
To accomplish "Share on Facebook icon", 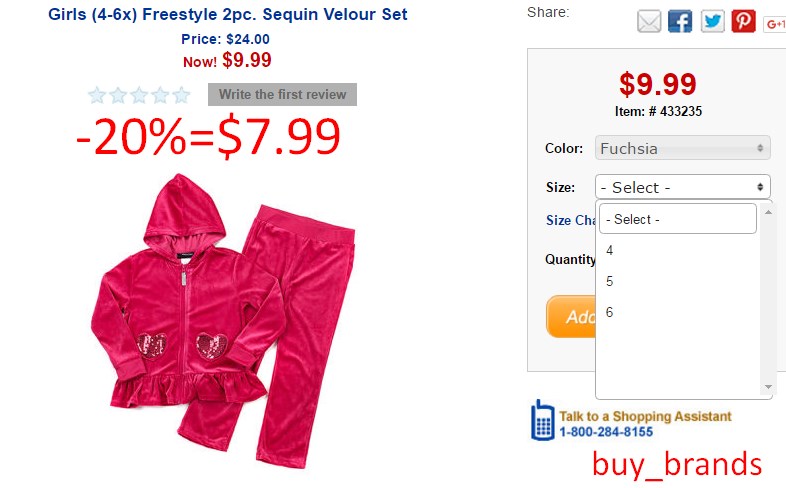I will point(680,22).
